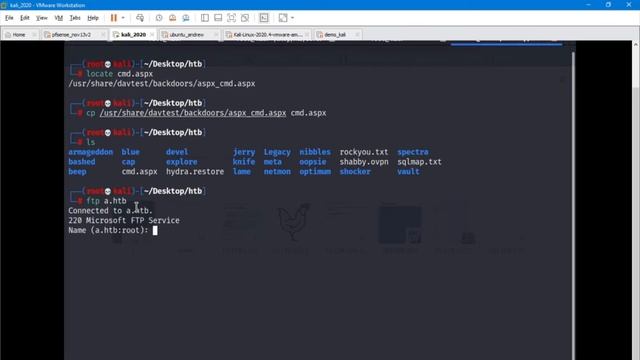Click the 'Legacy' directory name
This screenshot has width=640, height=360.
pyautogui.click(x=277, y=152)
